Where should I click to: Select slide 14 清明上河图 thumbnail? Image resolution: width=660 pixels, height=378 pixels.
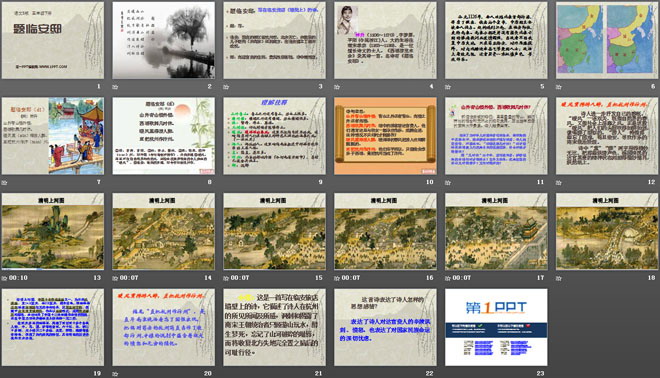pyautogui.click(x=164, y=232)
